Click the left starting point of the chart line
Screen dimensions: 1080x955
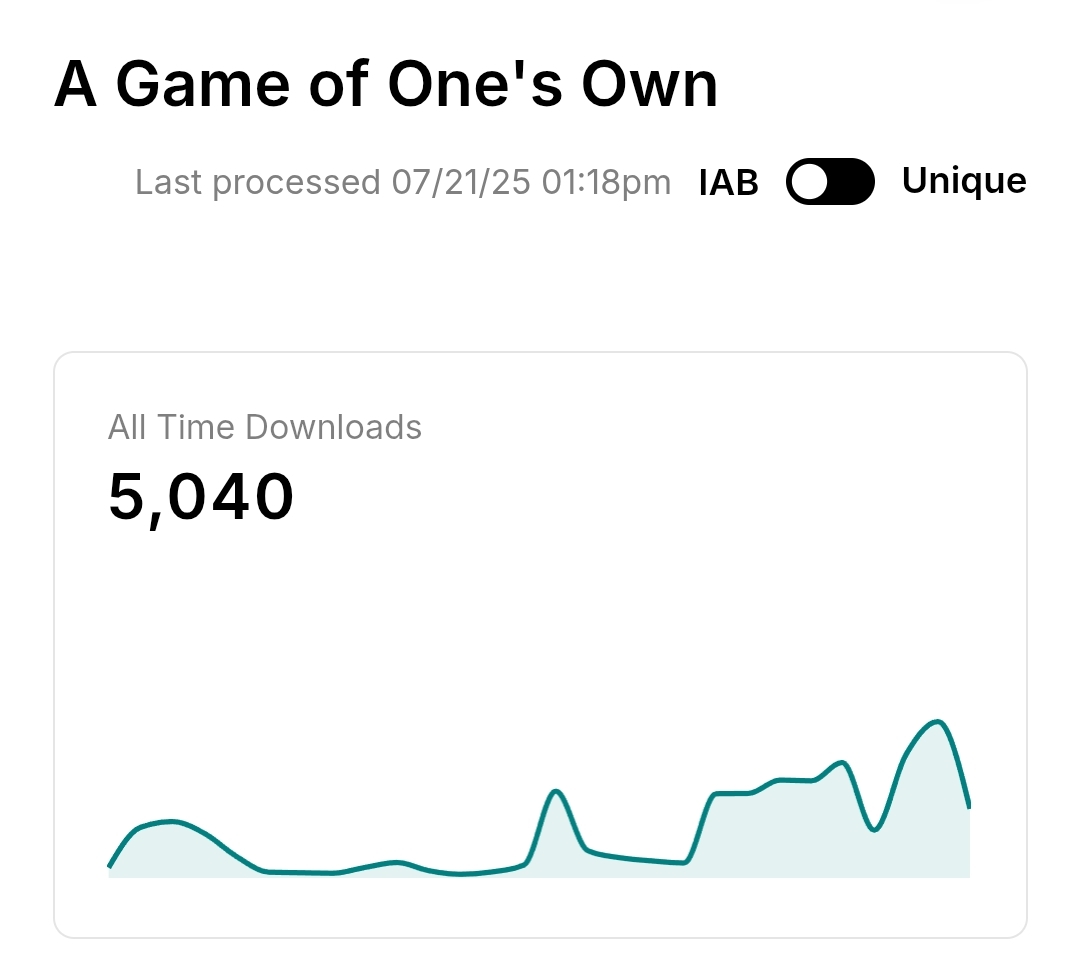click(x=110, y=865)
